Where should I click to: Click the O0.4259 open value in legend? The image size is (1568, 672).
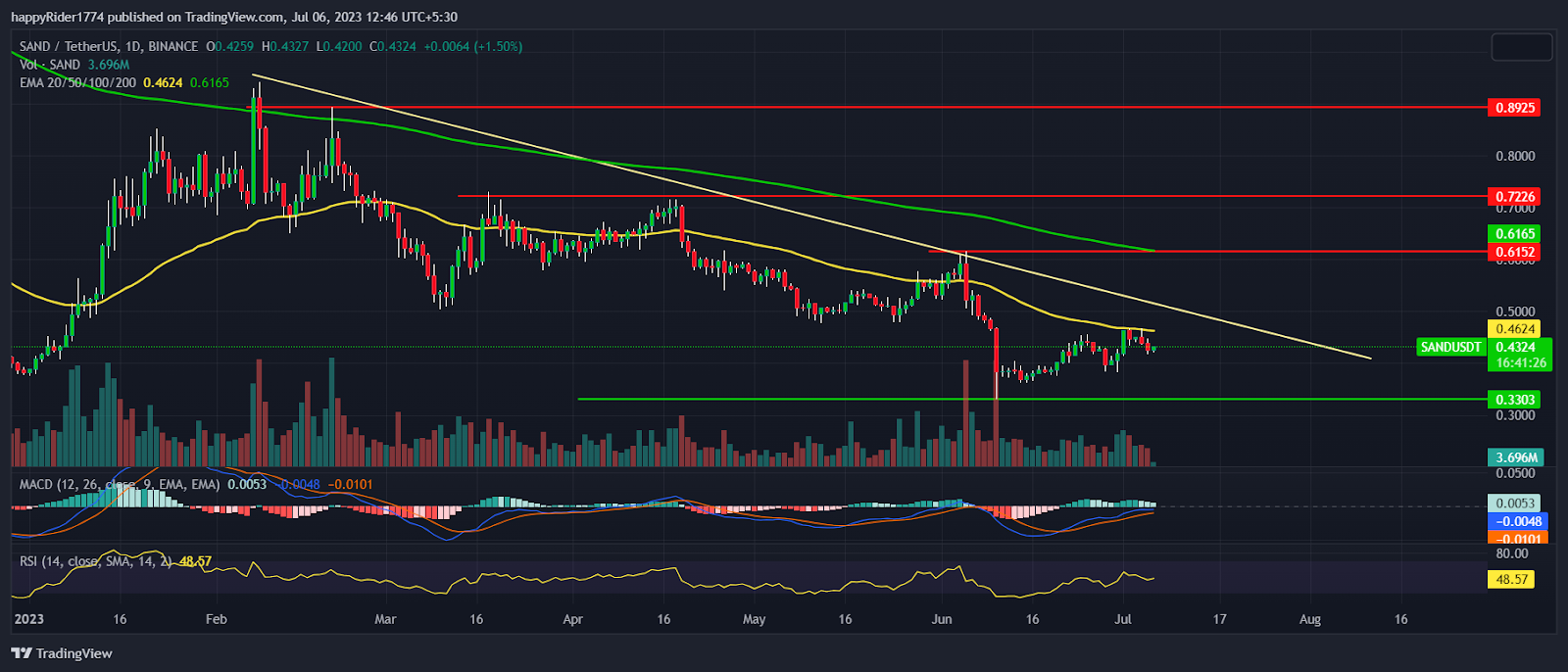[x=229, y=46]
